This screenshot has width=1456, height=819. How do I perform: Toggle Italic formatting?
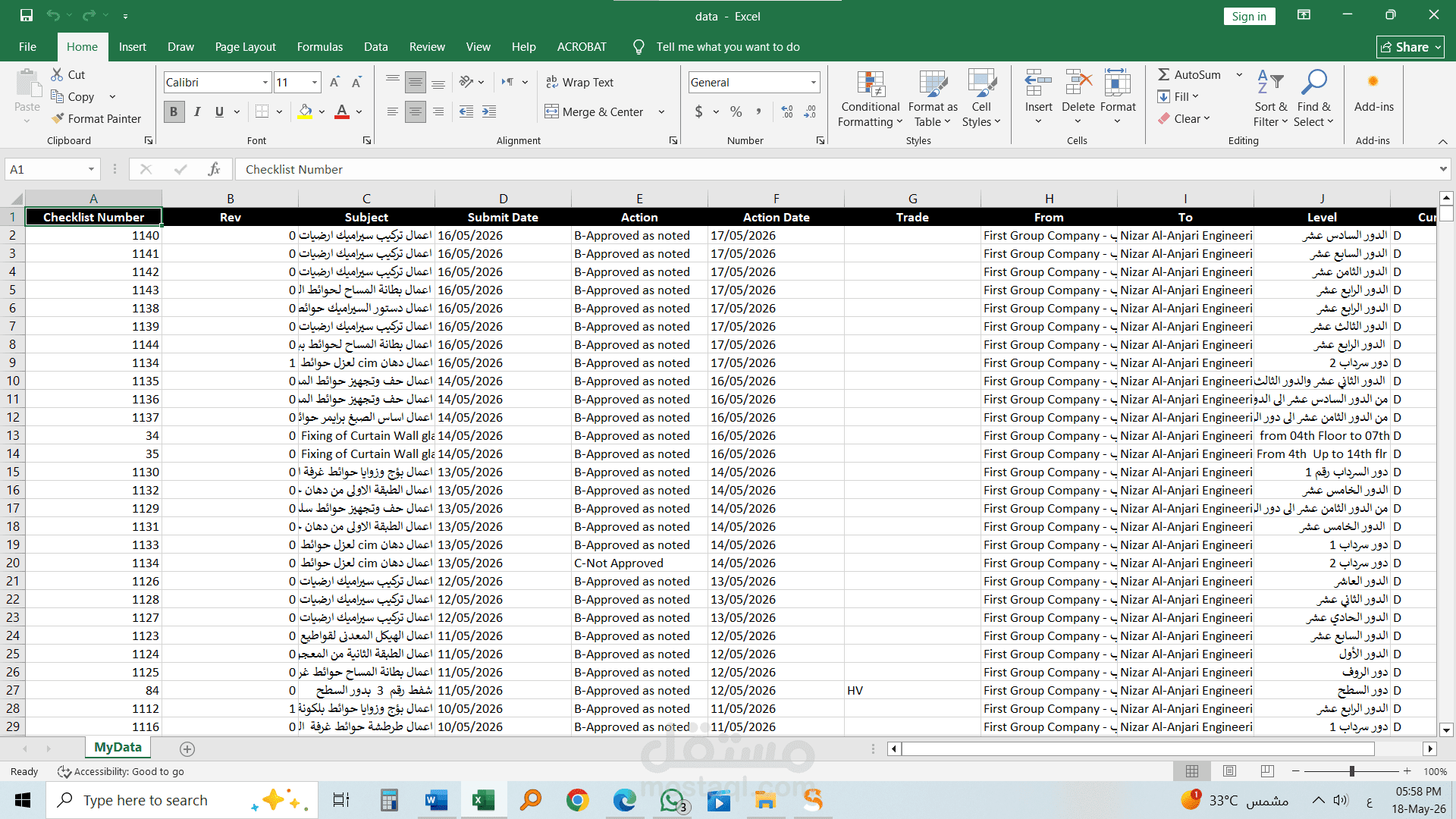[197, 111]
